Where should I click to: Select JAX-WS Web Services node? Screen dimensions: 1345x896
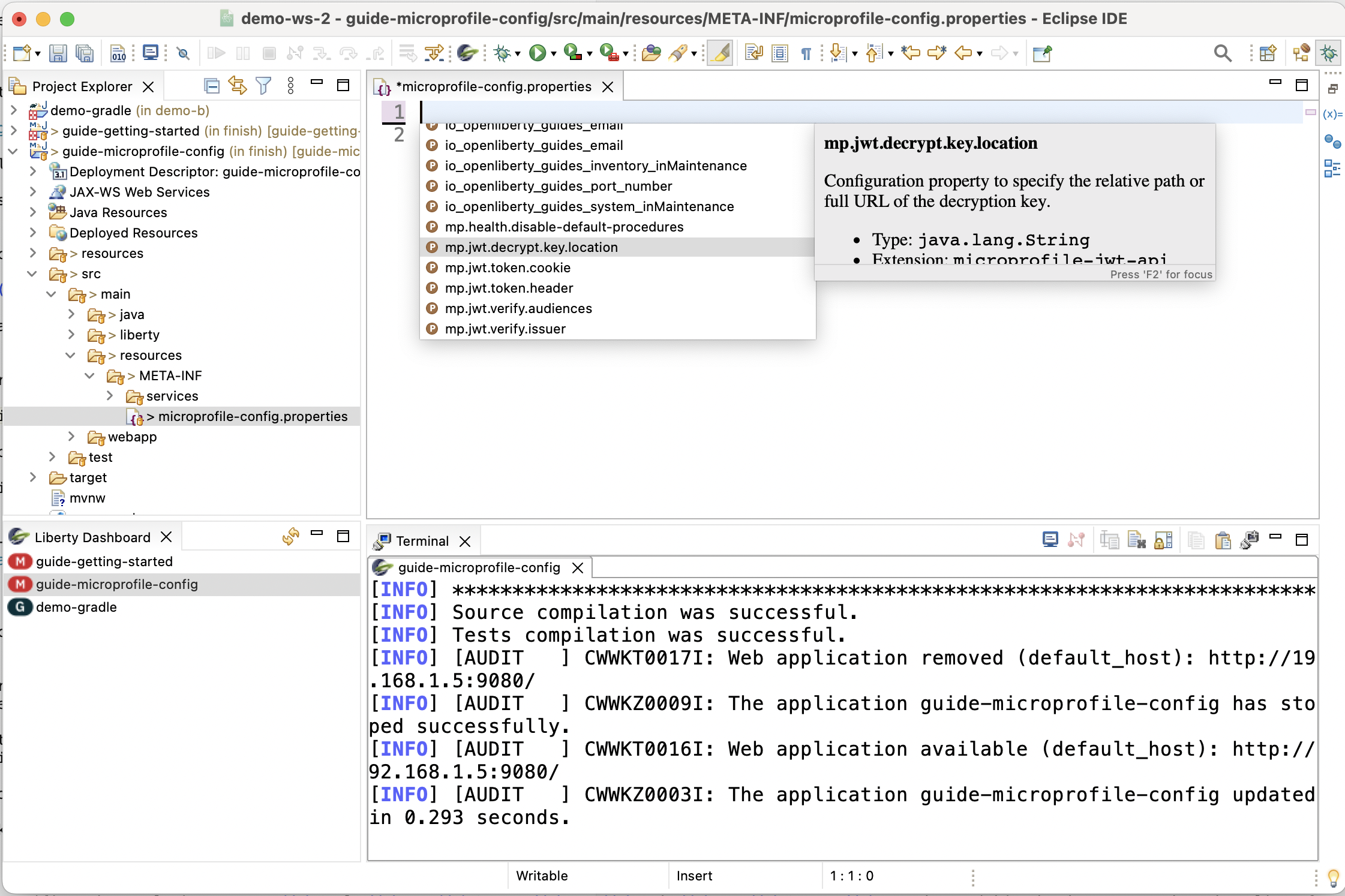[x=139, y=192]
